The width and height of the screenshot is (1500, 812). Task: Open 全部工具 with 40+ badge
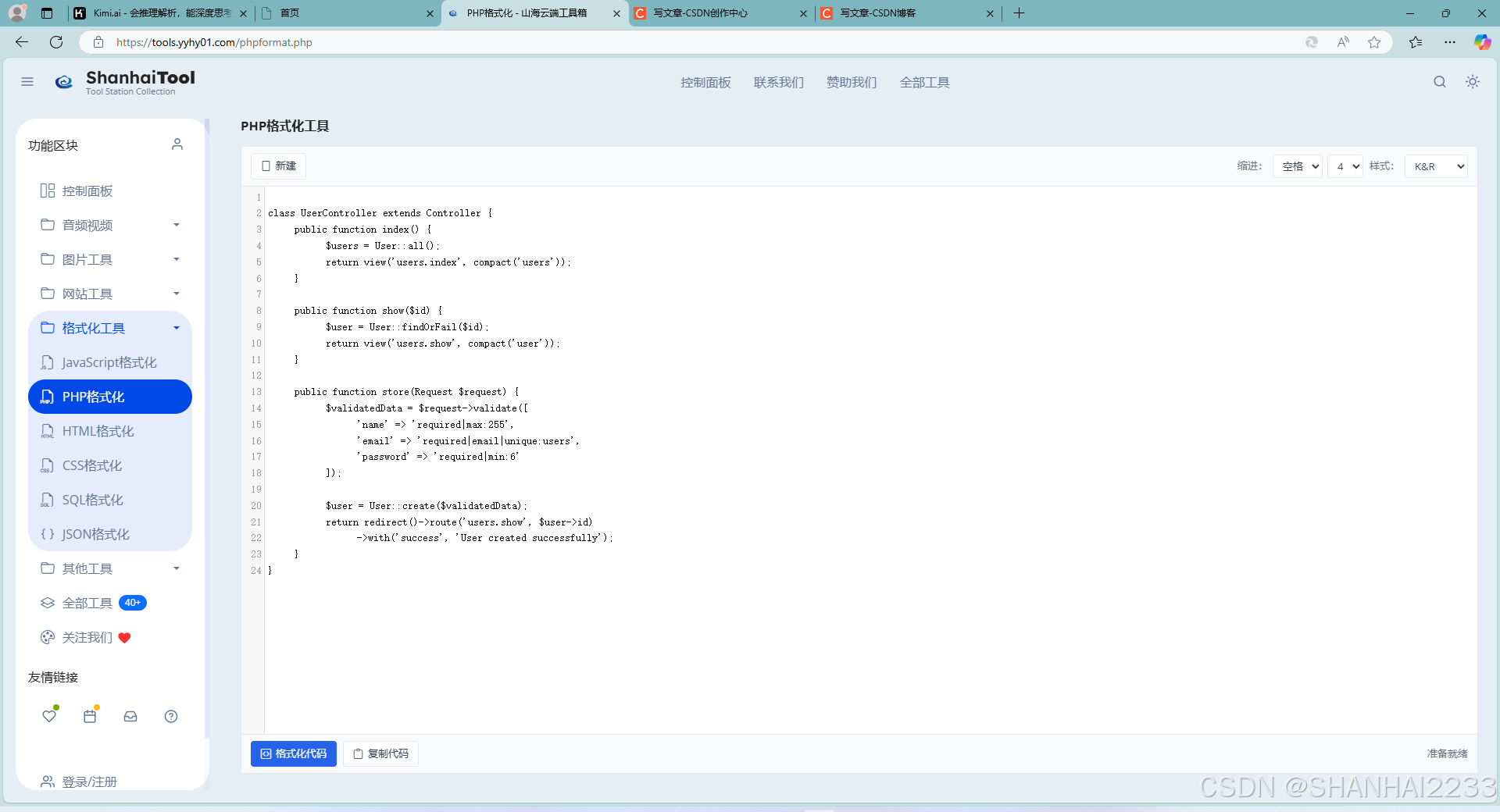coord(109,603)
